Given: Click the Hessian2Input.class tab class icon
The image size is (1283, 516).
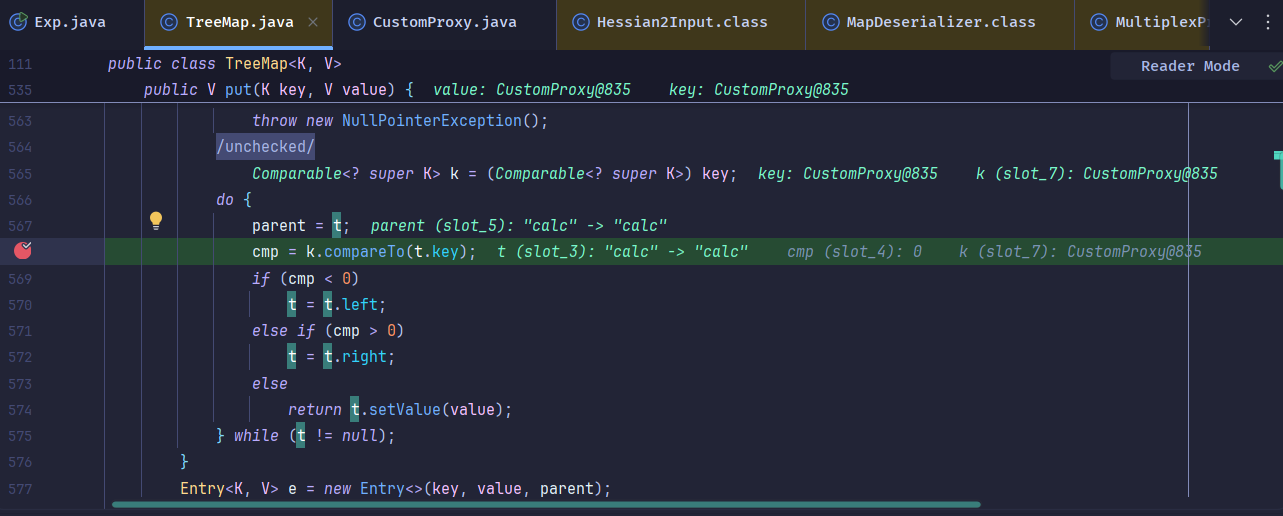Looking at the screenshot, I should [581, 22].
